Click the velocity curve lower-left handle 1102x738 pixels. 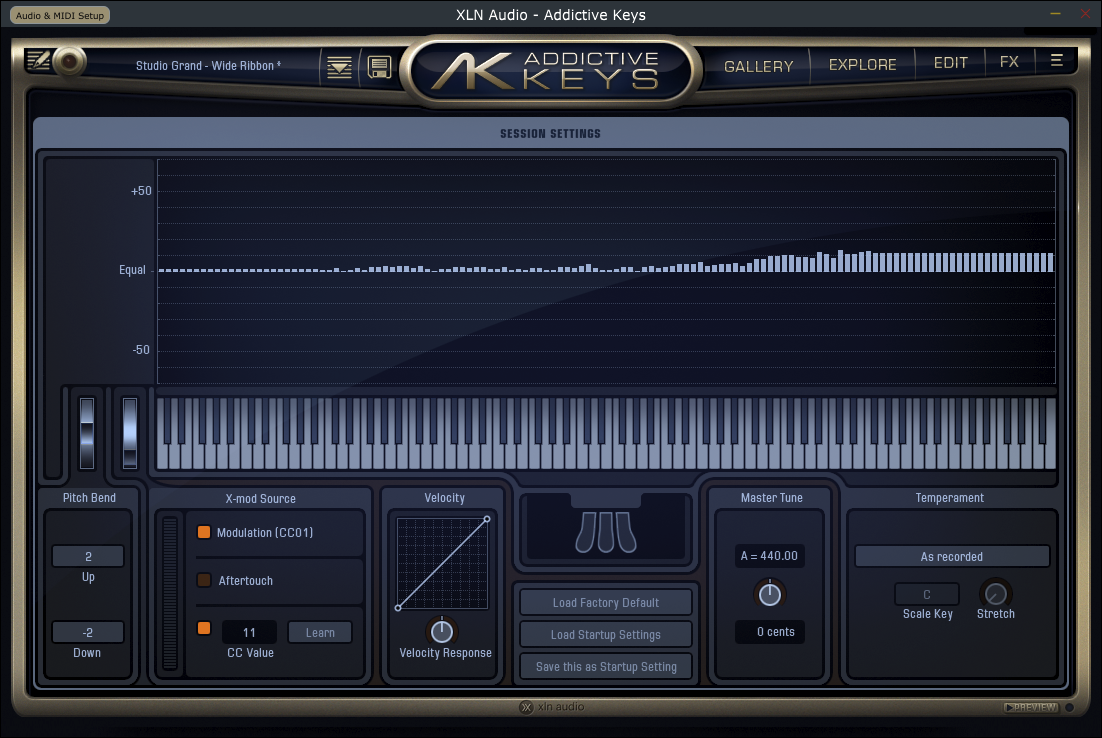398,608
